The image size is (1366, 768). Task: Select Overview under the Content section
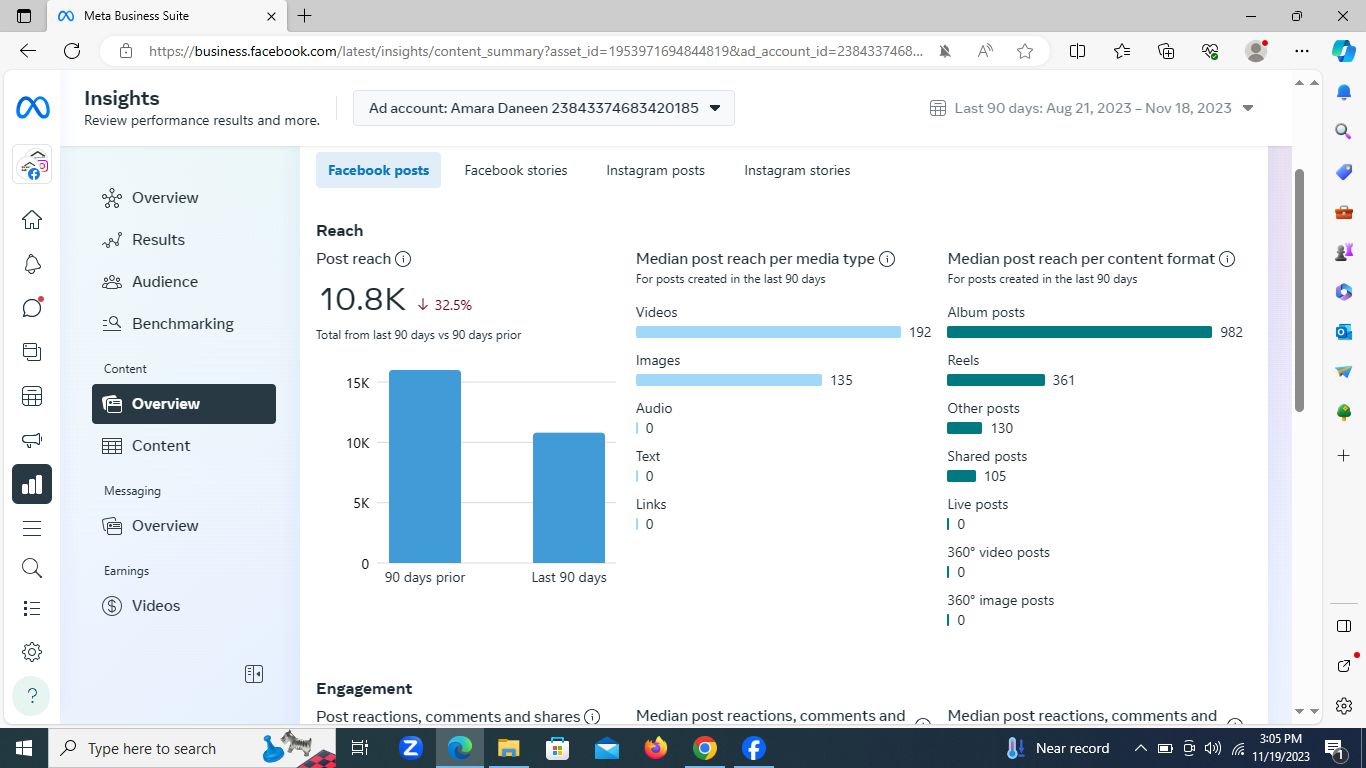(x=184, y=404)
